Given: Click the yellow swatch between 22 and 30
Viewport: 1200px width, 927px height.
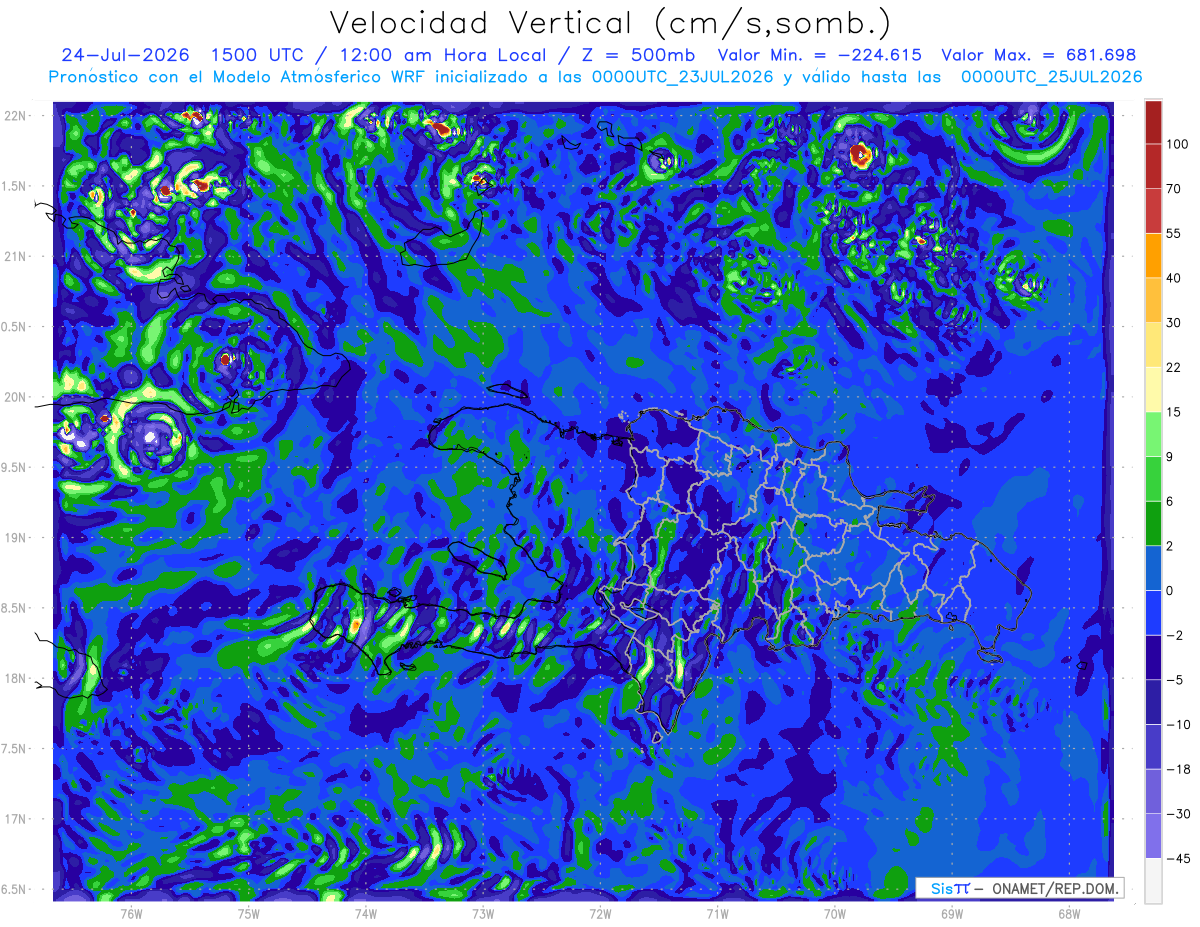Looking at the screenshot, I should click(1153, 345).
